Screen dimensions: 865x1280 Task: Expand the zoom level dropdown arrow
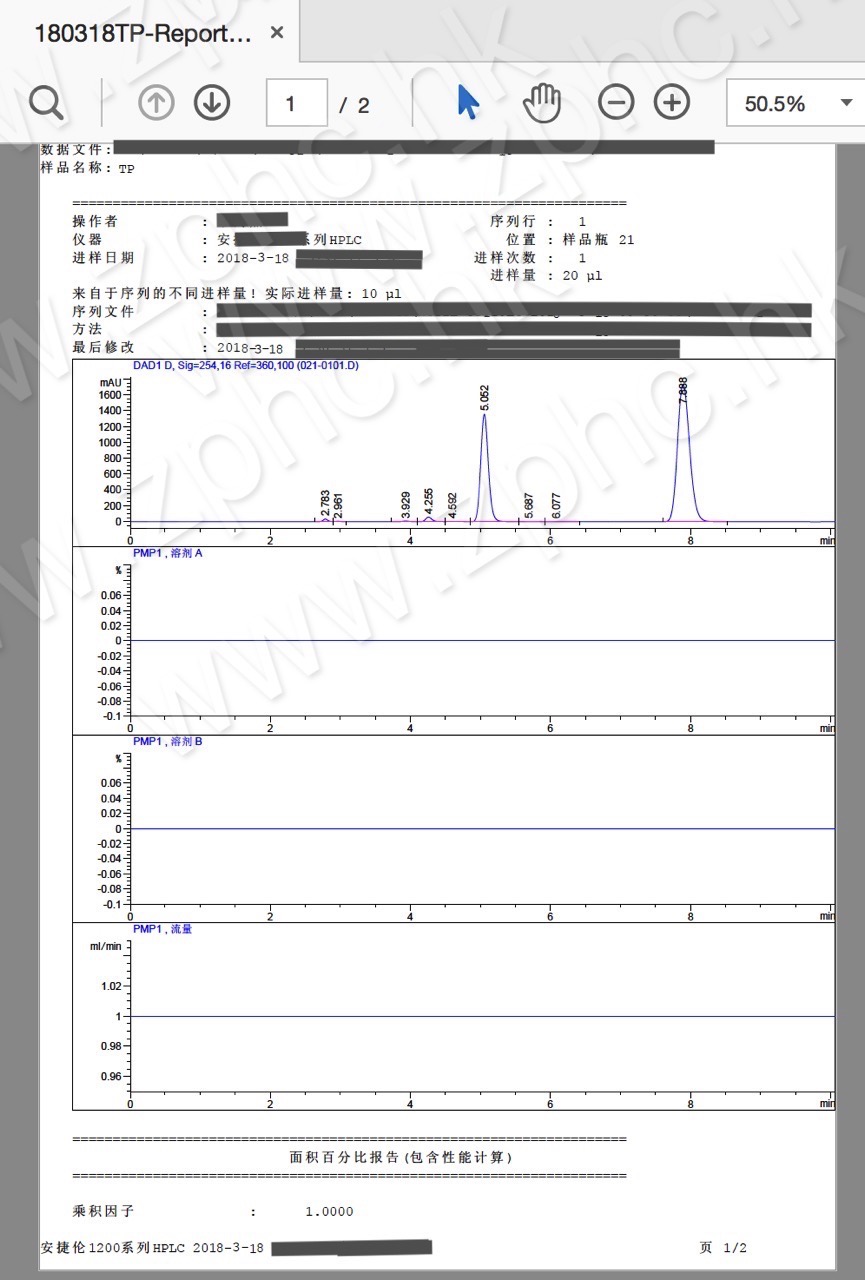coord(846,103)
